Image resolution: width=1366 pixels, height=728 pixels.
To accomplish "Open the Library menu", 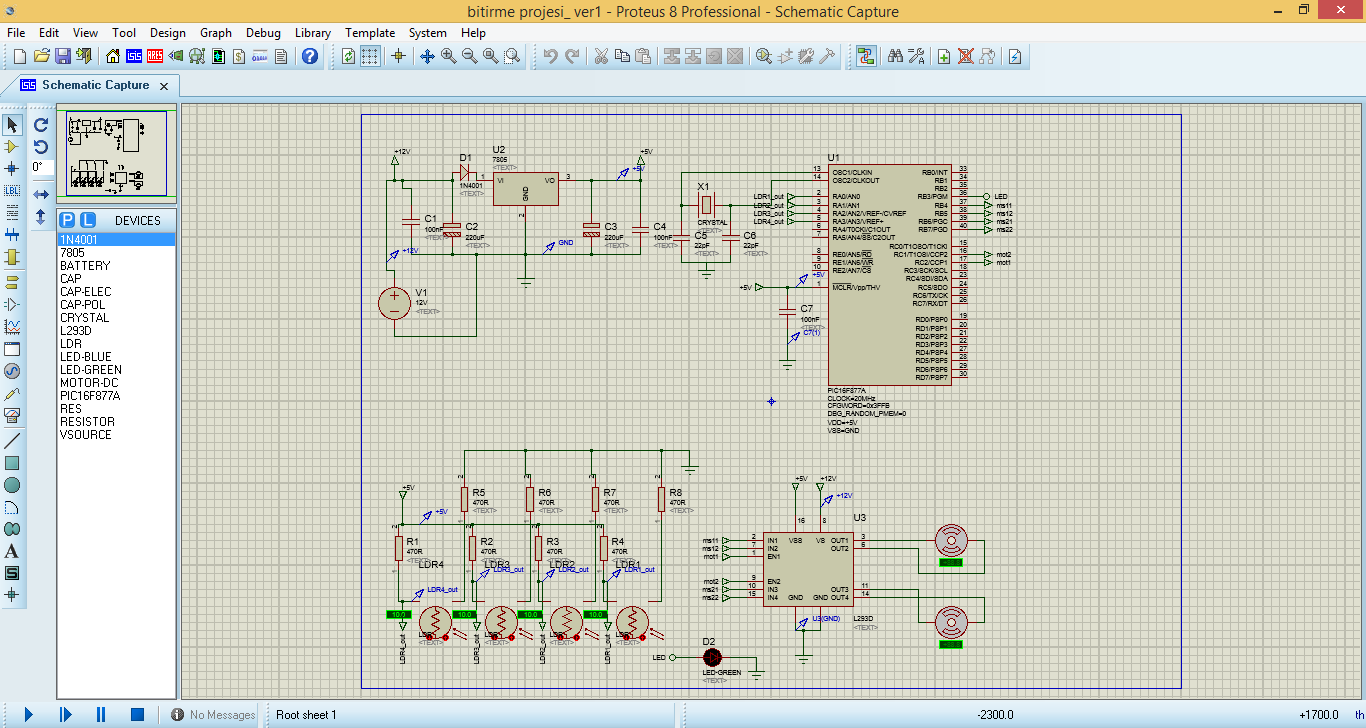I will tap(313, 33).
